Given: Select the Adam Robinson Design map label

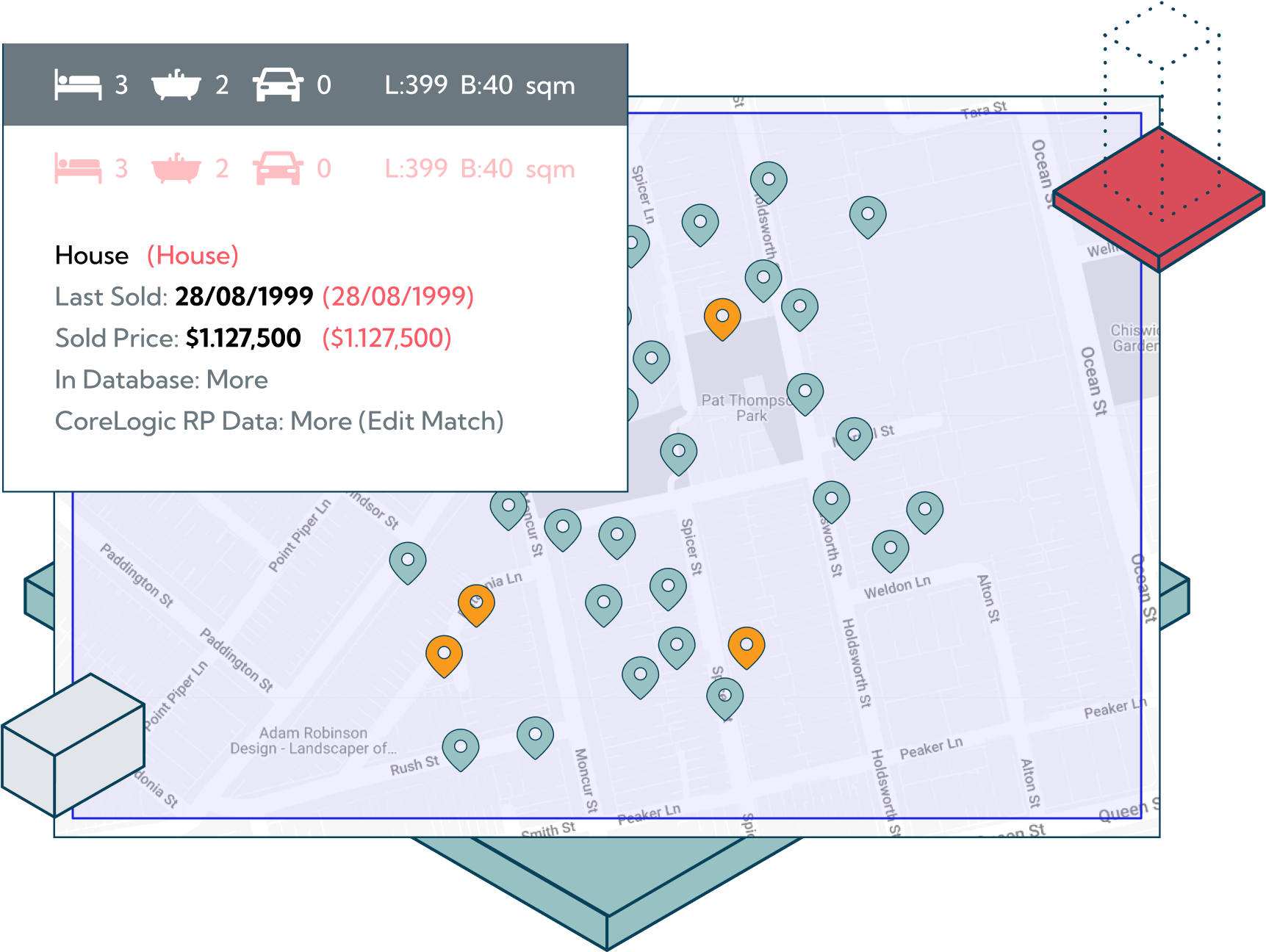Looking at the screenshot, I should point(314,740).
